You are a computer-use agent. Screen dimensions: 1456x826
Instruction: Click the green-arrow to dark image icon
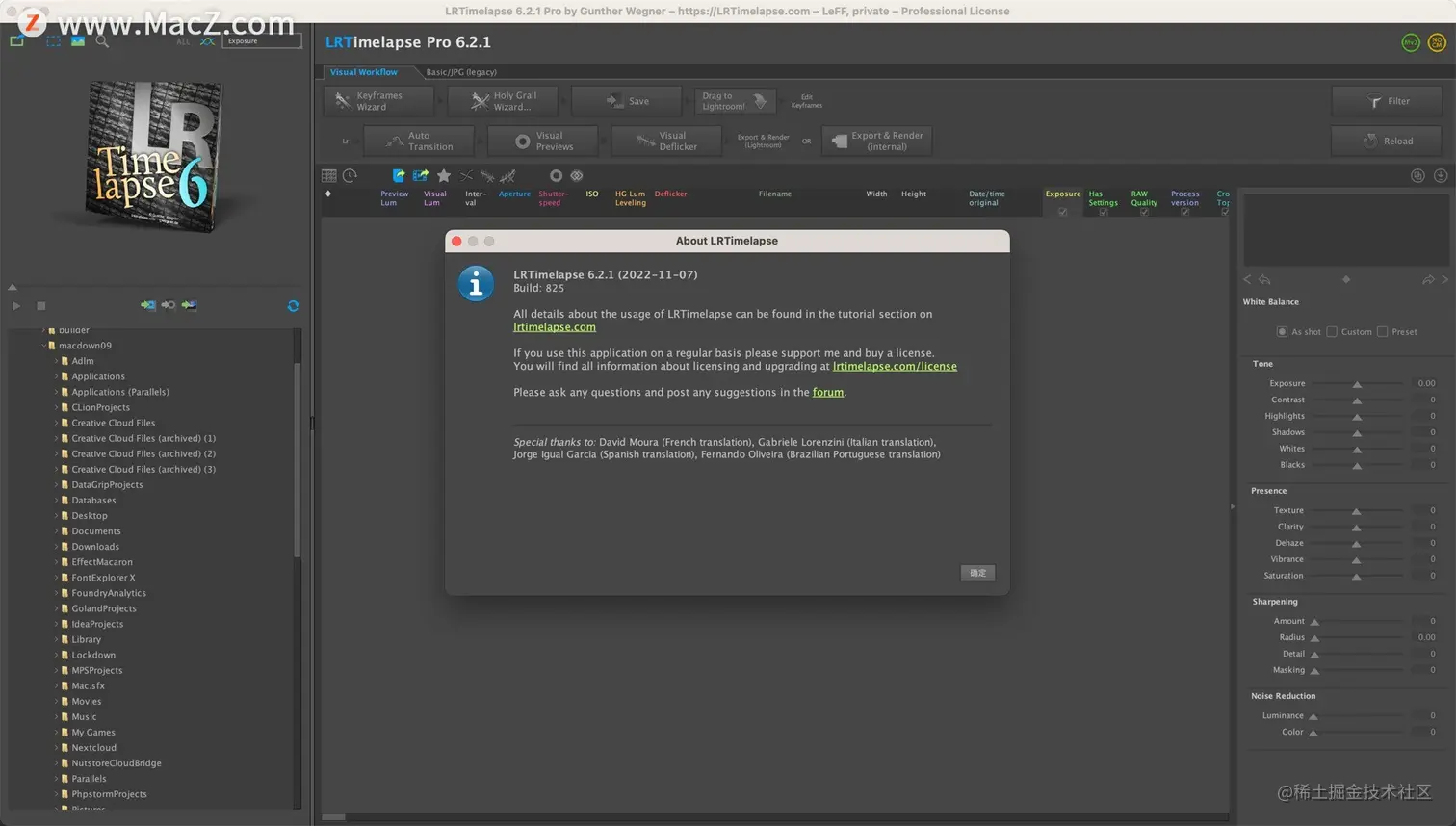(x=190, y=305)
